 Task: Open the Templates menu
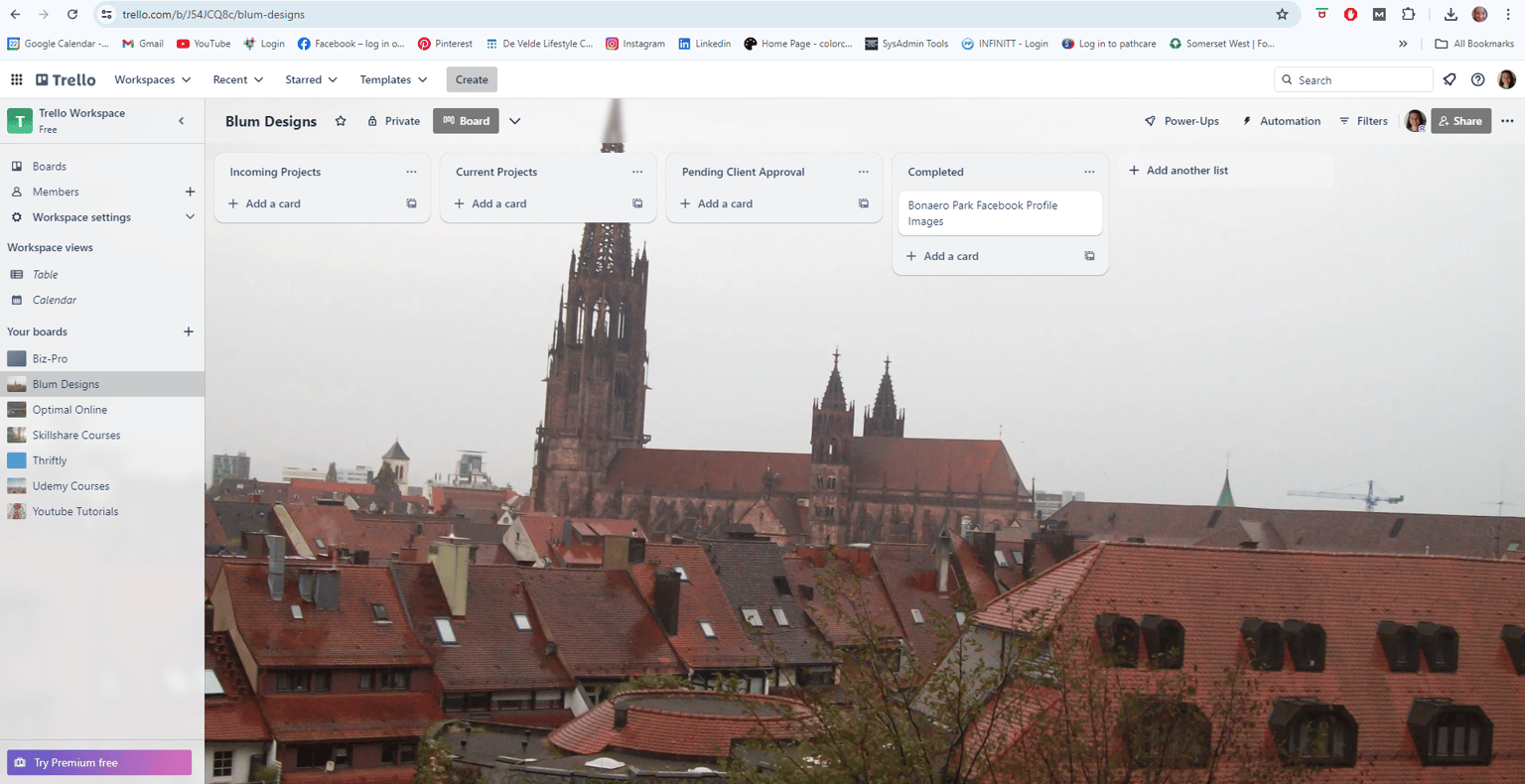tap(393, 79)
